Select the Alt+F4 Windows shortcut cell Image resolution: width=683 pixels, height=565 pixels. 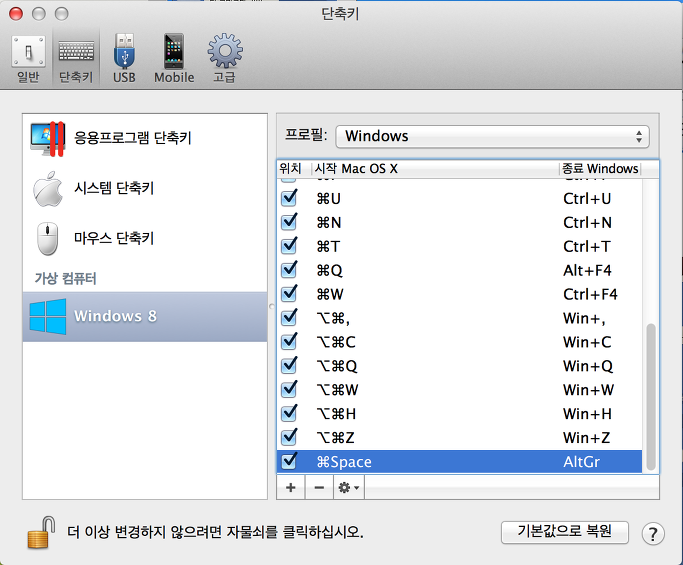tap(587, 271)
